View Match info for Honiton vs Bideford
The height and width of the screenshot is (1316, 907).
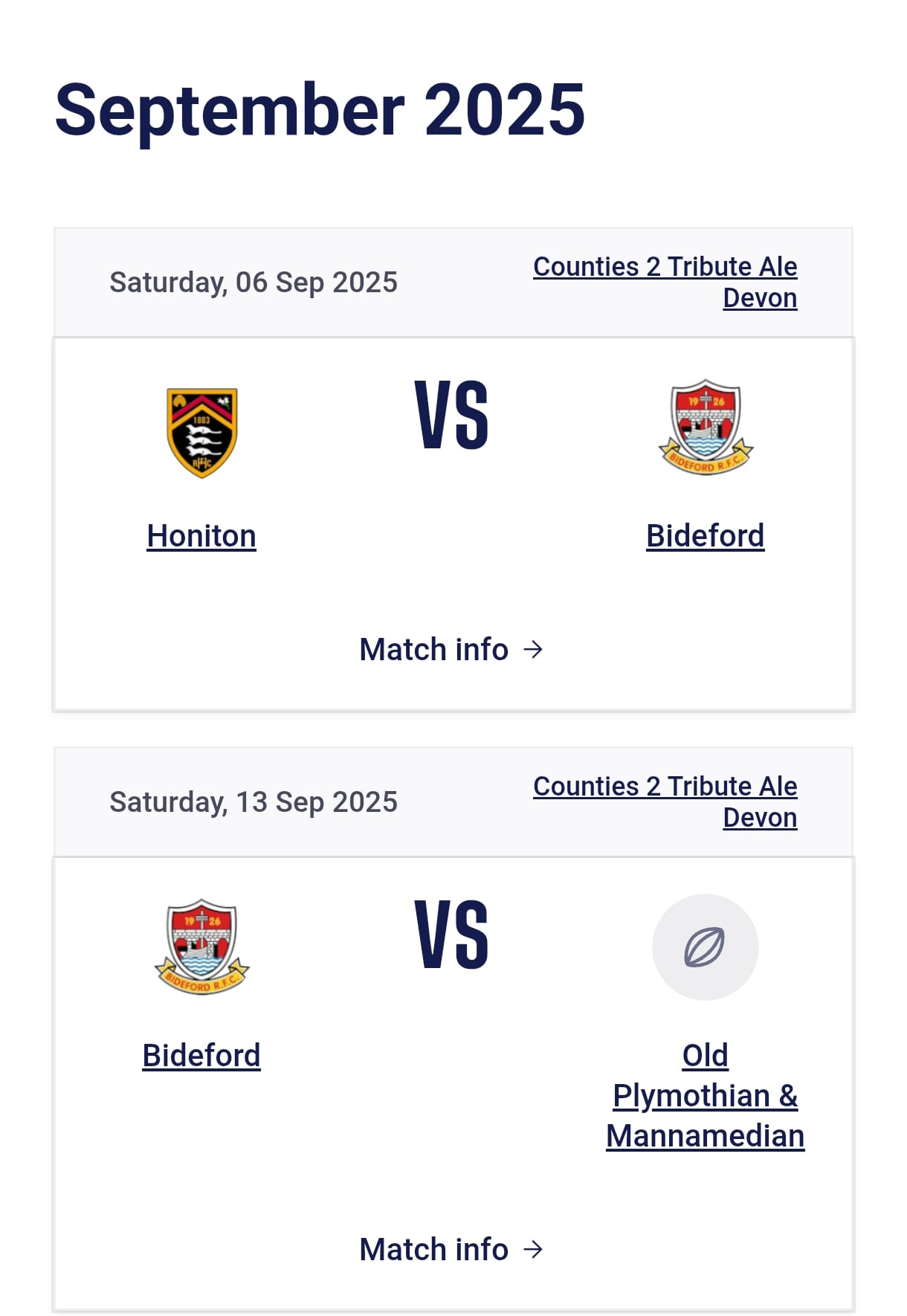pyautogui.click(x=451, y=650)
